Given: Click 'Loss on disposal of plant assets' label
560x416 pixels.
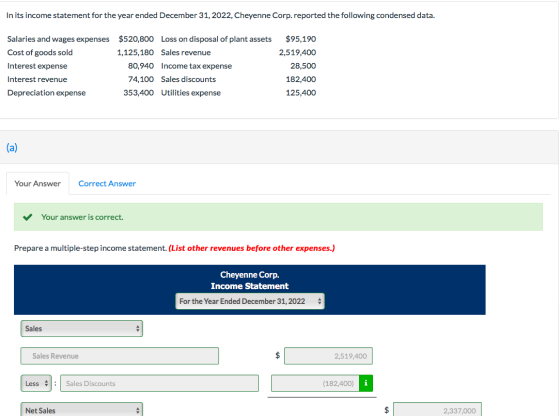Looking at the screenshot, I should pyautogui.click(x=216, y=39).
